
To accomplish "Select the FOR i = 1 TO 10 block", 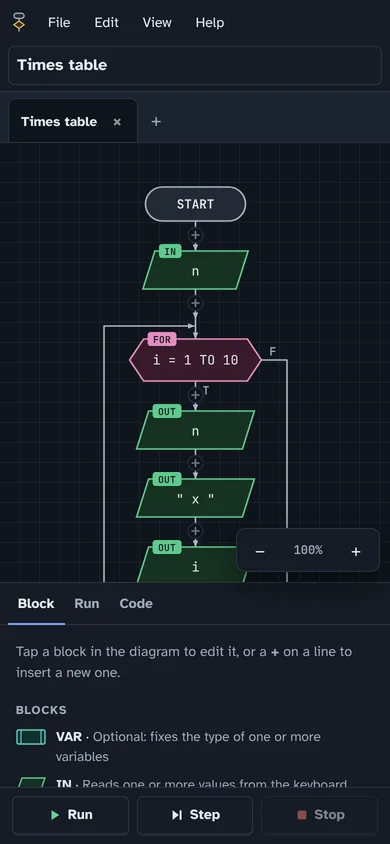I will pos(195,360).
